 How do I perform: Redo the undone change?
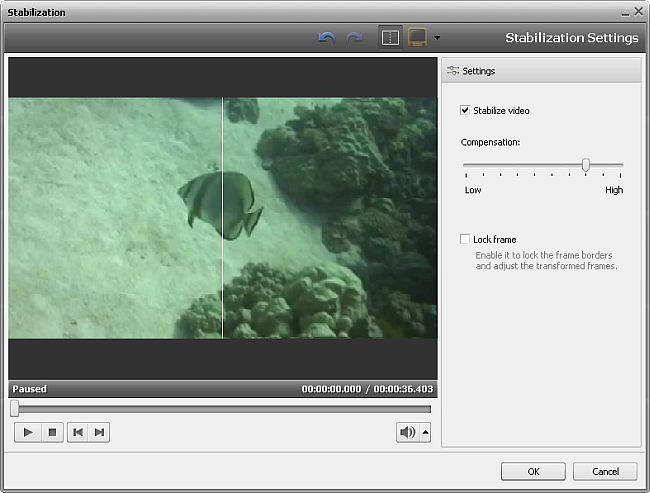coord(354,38)
